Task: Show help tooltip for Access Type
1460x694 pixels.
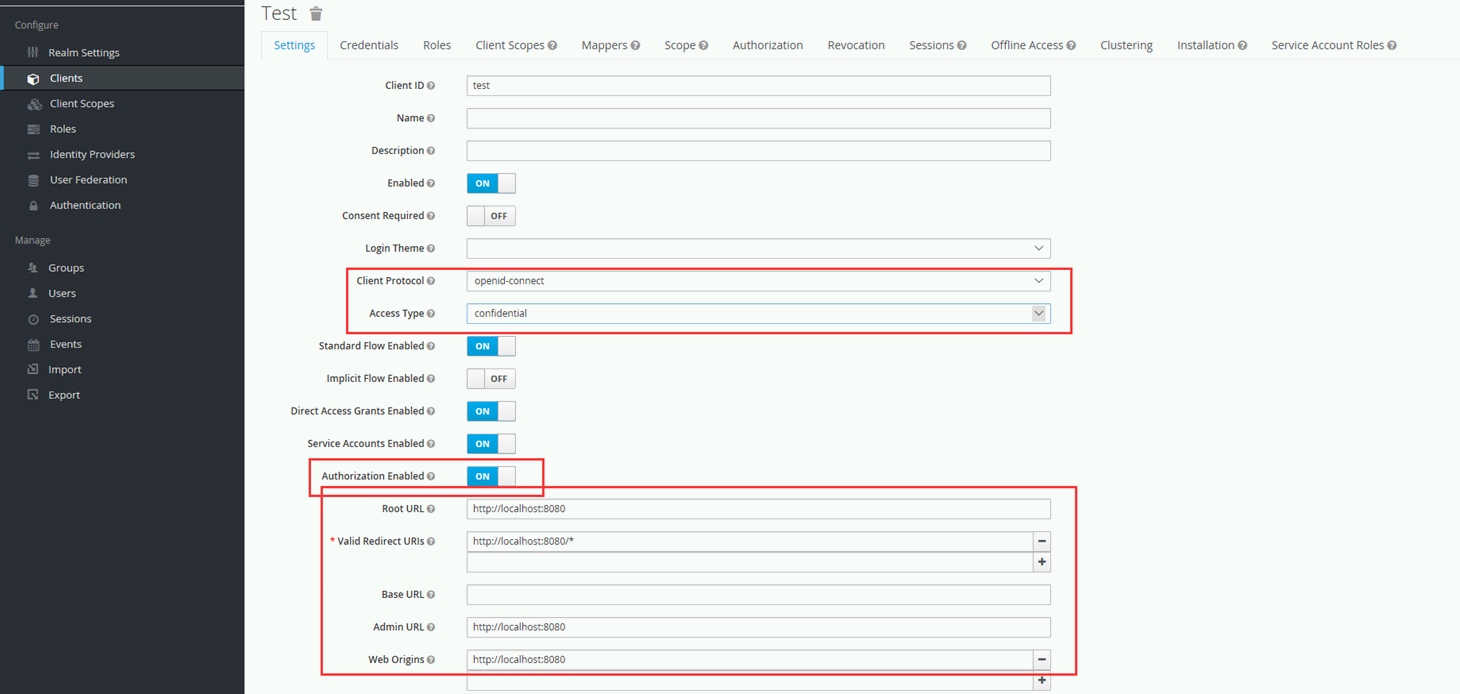Action: tap(431, 314)
